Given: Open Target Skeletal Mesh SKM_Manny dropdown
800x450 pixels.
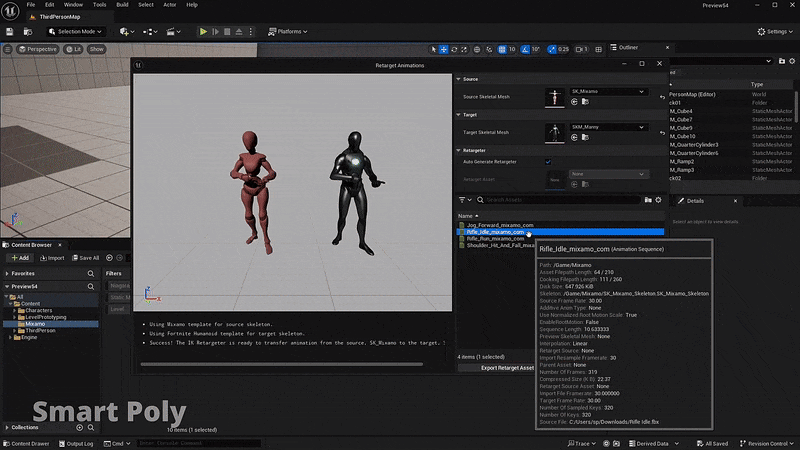Looking at the screenshot, I should pos(608,127).
